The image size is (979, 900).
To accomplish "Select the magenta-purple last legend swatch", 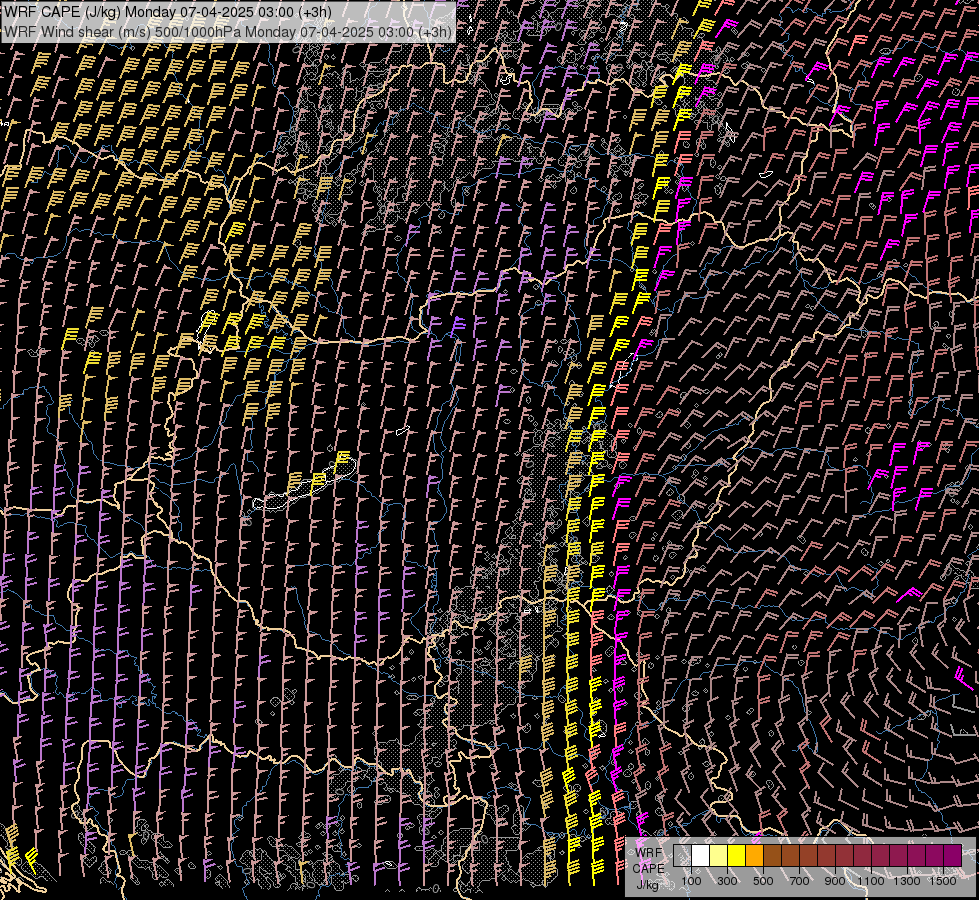I will [x=952, y=855].
